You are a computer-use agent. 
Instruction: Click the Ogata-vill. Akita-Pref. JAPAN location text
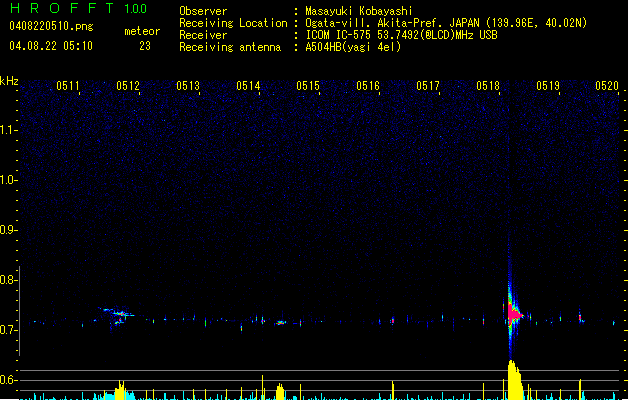click(x=446, y=23)
